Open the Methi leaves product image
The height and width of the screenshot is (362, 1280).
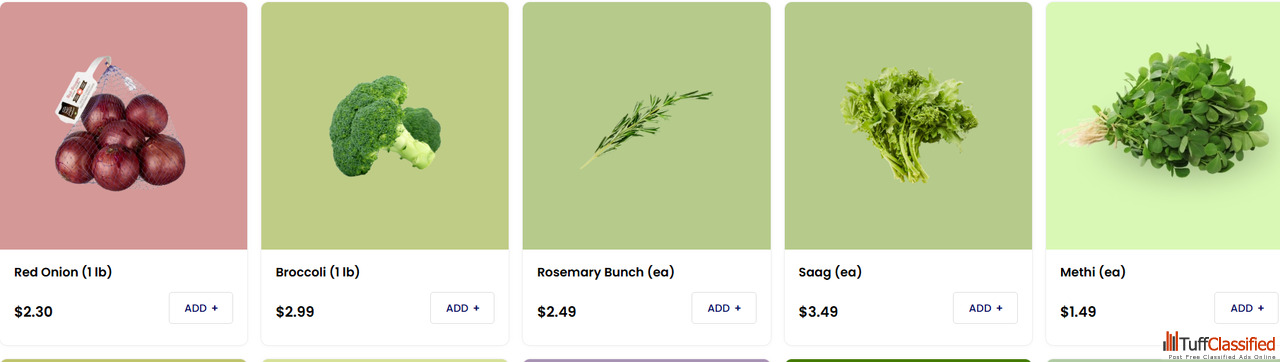click(x=1163, y=126)
